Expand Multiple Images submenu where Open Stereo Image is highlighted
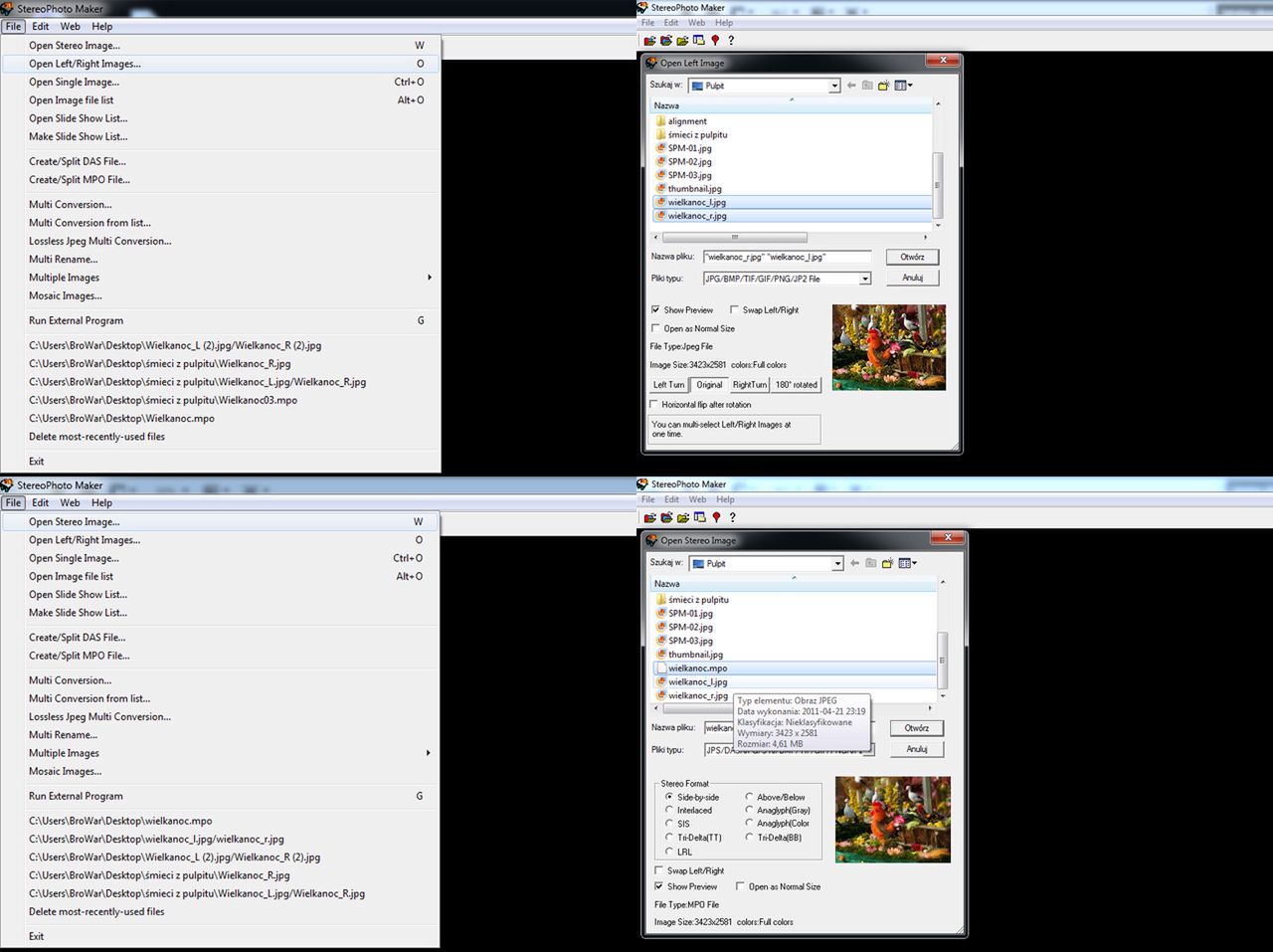The height and width of the screenshot is (952, 1273). coord(430,753)
